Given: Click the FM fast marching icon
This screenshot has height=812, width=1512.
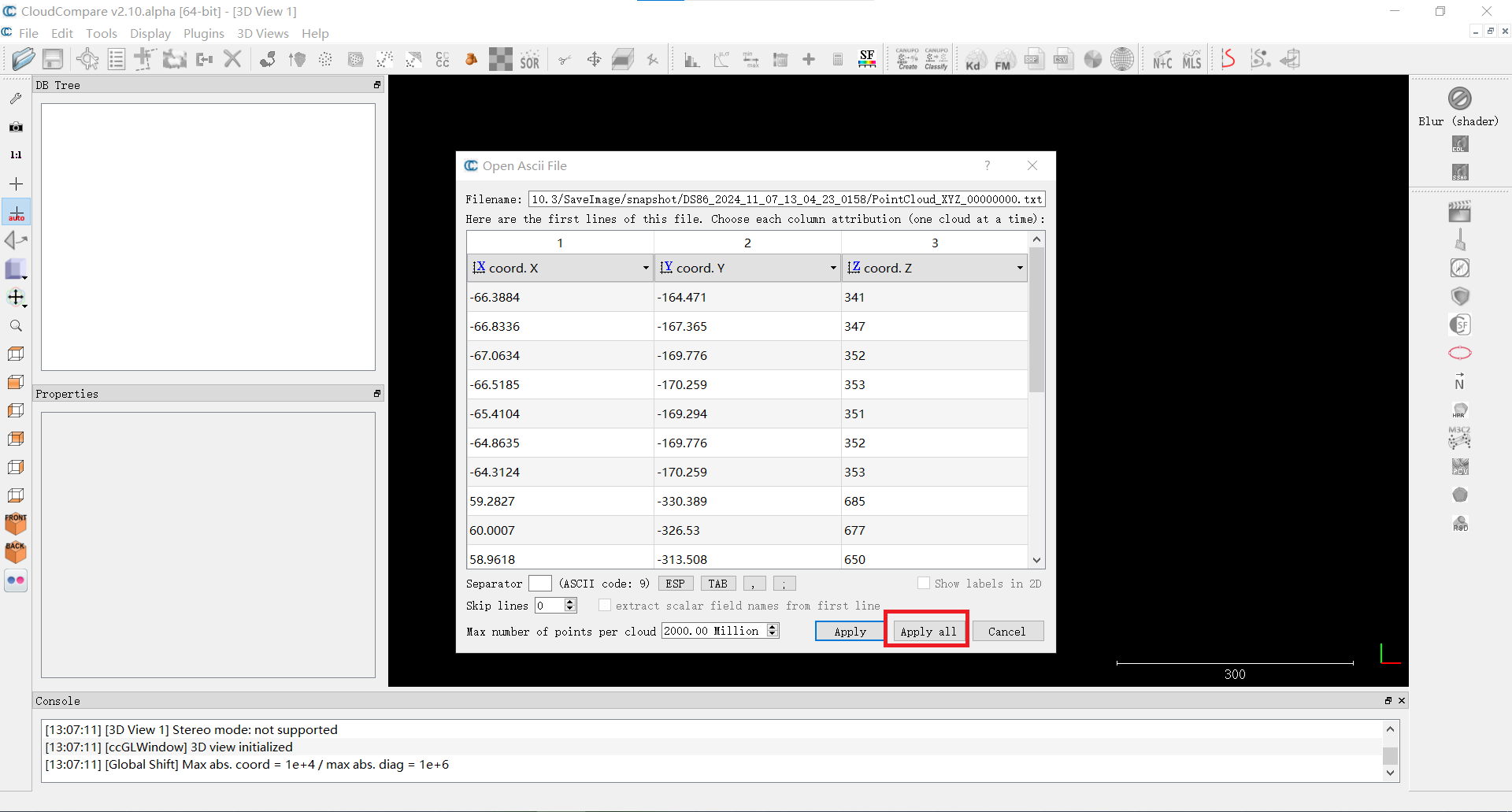Looking at the screenshot, I should (1004, 59).
